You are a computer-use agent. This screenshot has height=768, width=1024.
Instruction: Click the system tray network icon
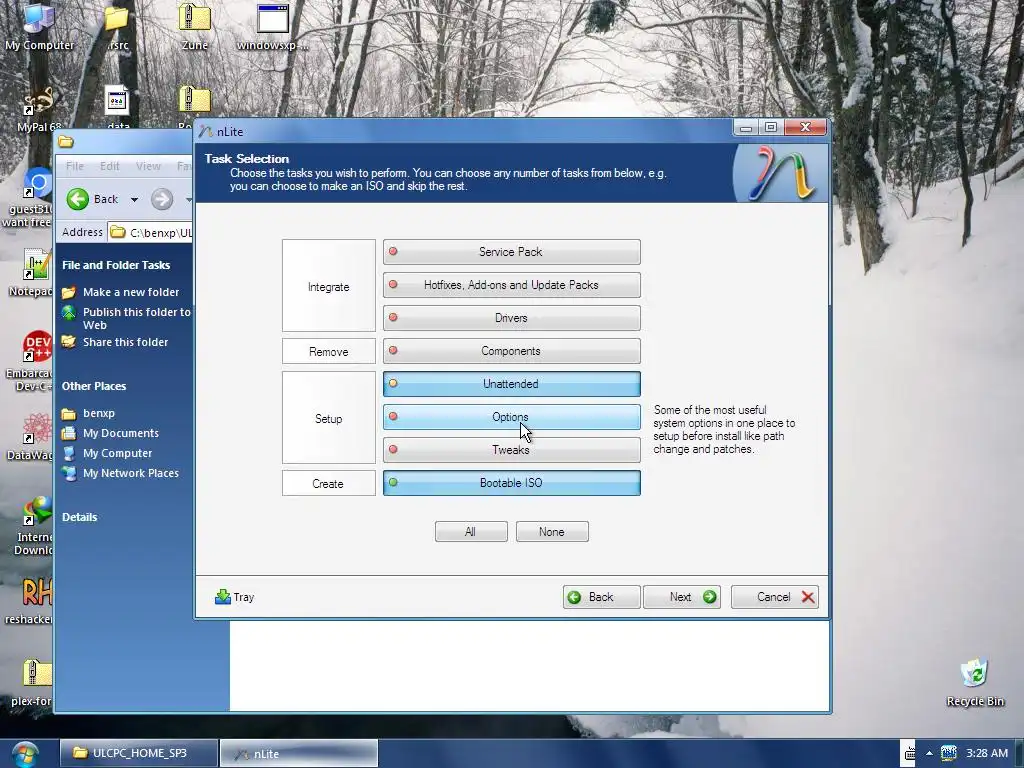[948, 753]
